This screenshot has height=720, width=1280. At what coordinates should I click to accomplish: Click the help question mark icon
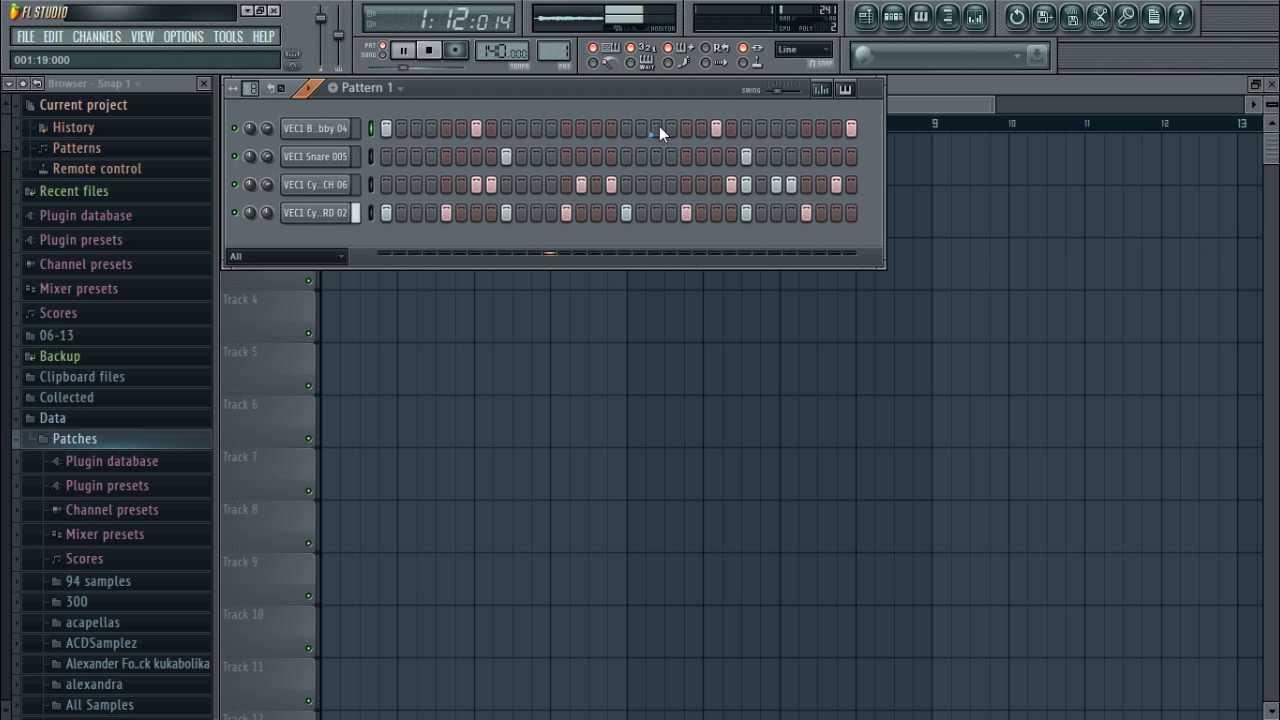pos(1180,16)
